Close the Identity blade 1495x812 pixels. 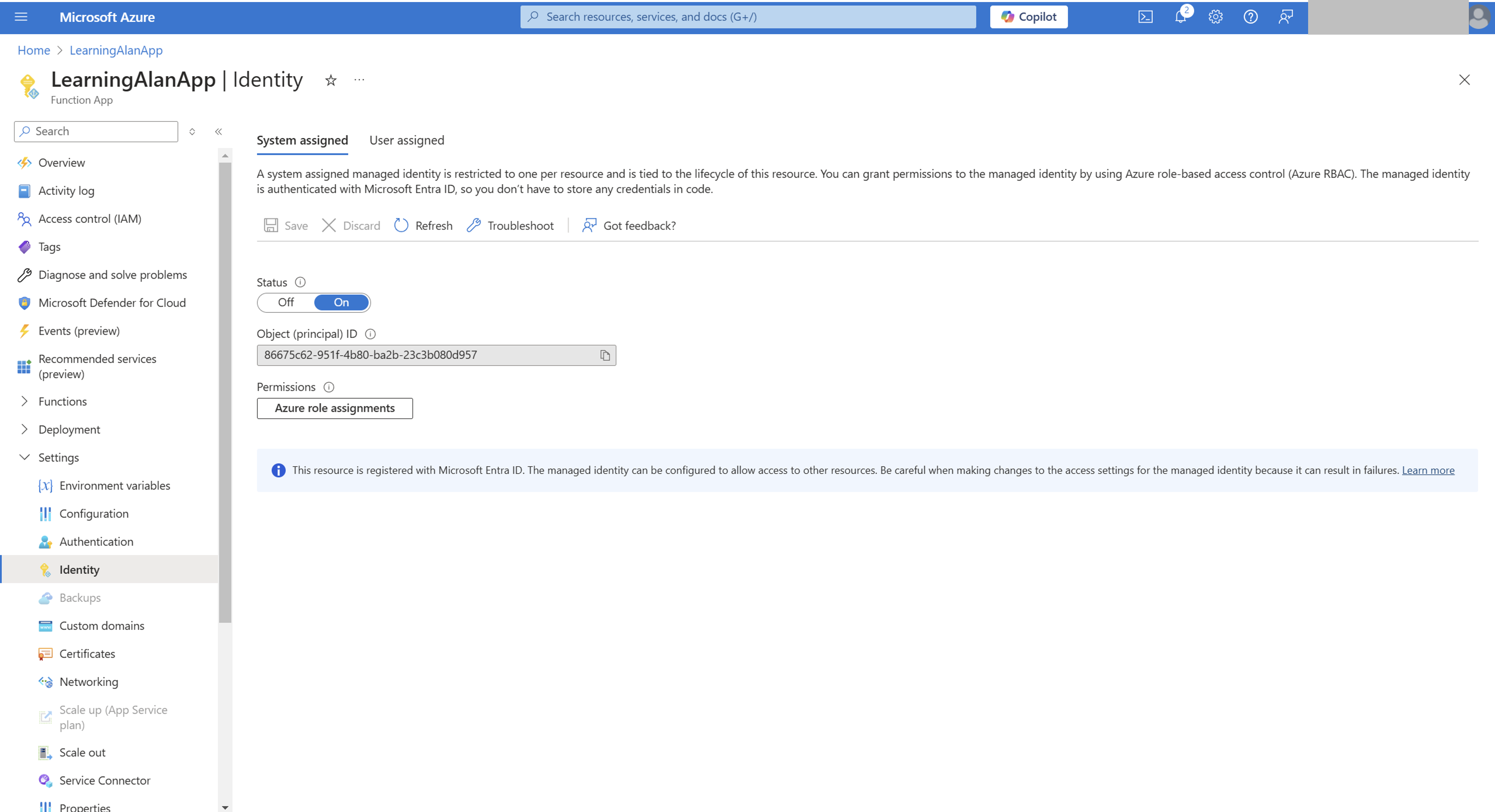pos(1464,80)
